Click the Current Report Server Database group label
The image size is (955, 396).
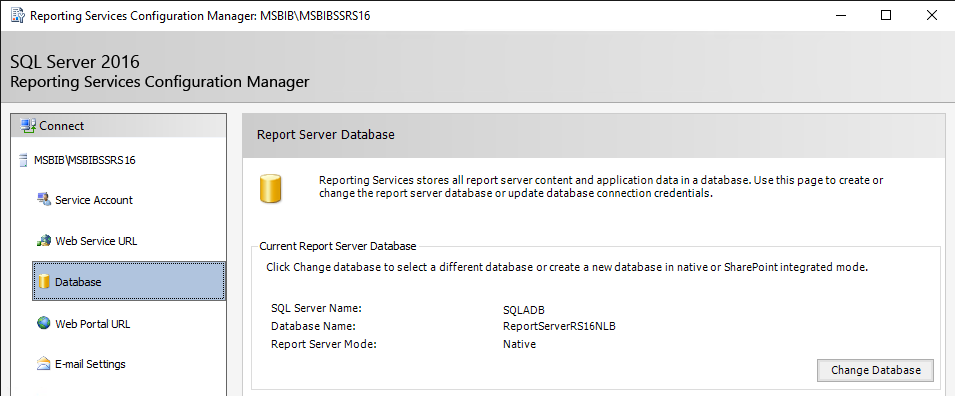point(338,246)
